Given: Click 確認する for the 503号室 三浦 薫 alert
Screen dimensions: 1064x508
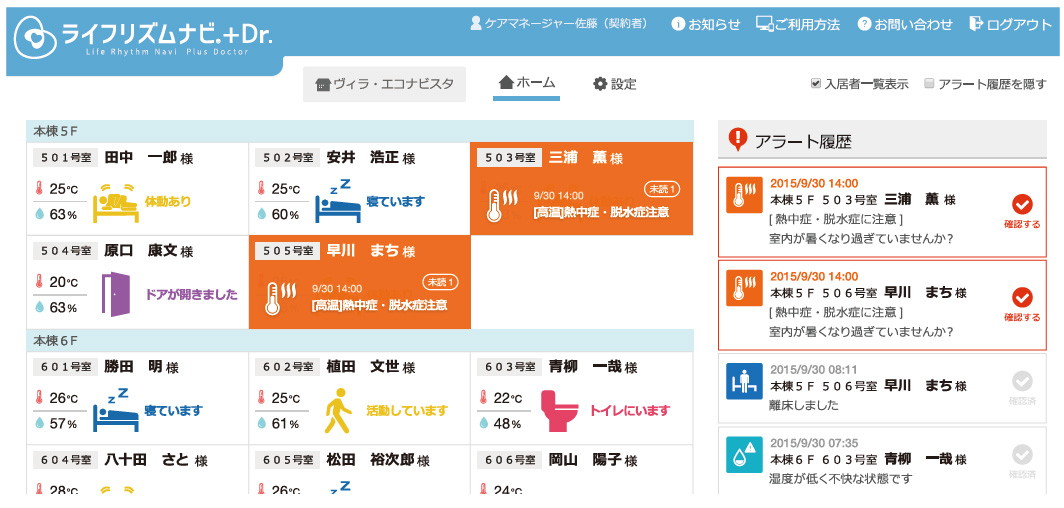Looking at the screenshot, I should tap(1022, 211).
